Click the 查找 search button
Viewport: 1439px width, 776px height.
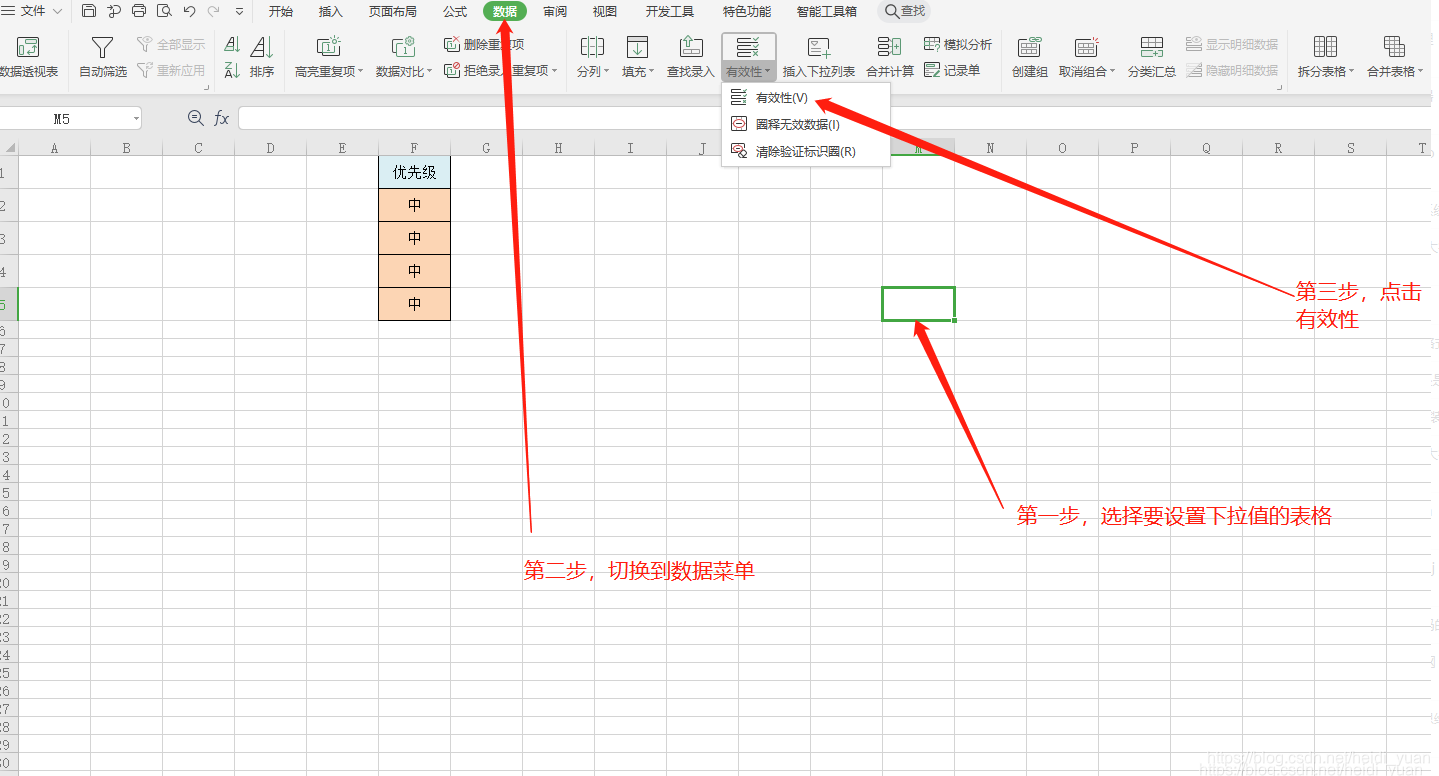(905, 11)
